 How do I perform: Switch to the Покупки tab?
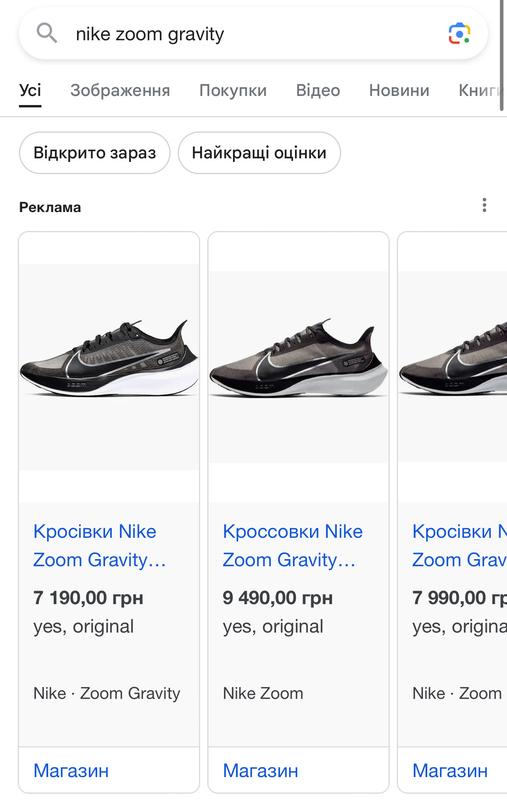pyautogui.click(x=233, y=90)
